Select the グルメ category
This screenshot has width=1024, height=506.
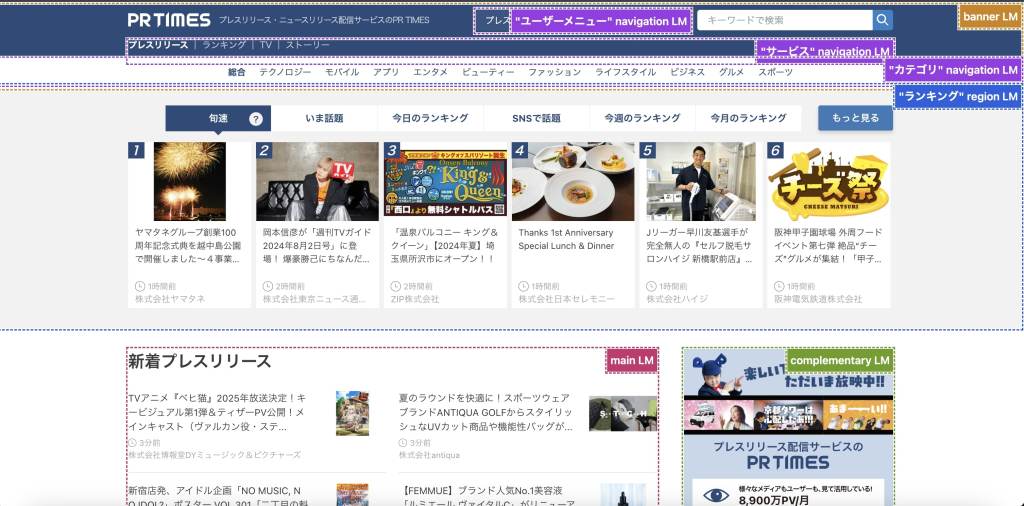point(731,72)
